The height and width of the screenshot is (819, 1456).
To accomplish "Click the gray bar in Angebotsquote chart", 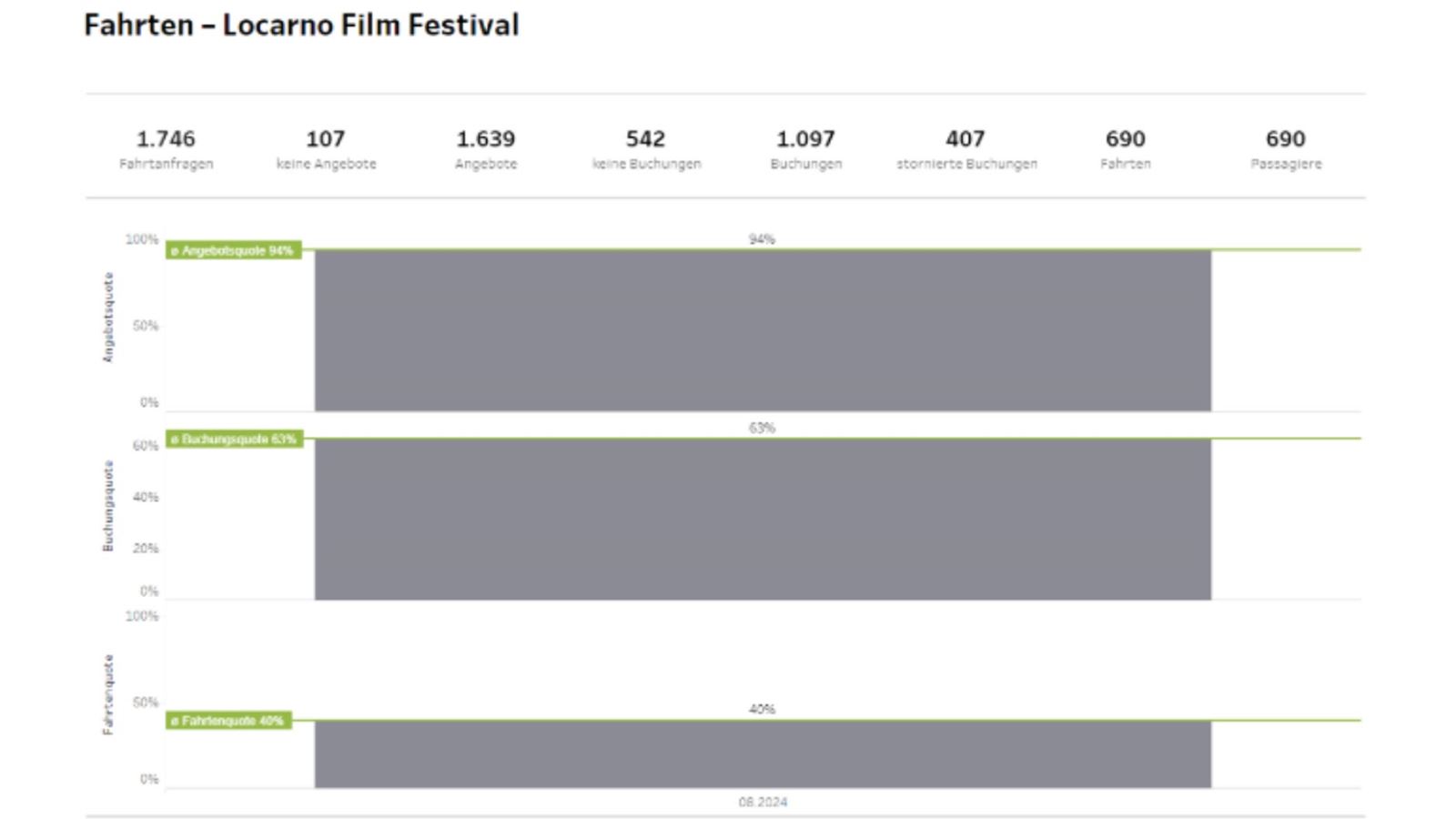I will click(x=763, y=330).
